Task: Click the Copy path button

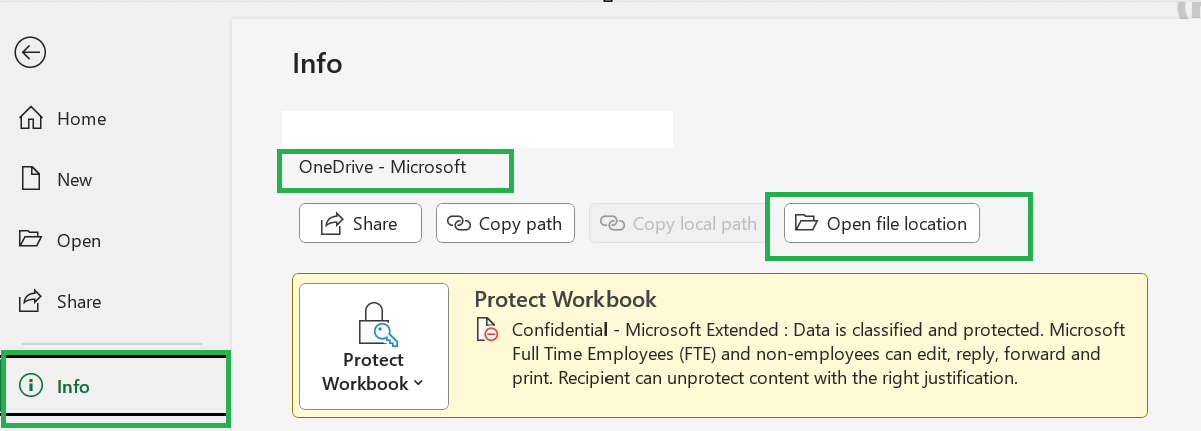Action: click(506, 224)
